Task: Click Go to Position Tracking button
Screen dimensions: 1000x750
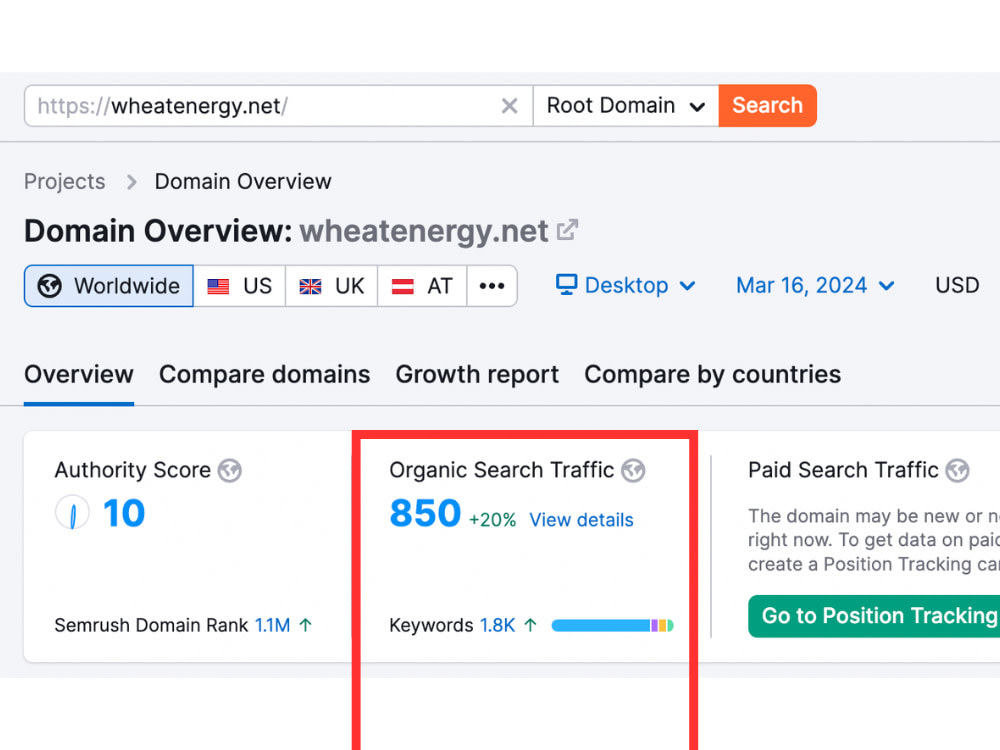Action: (874, 616)
